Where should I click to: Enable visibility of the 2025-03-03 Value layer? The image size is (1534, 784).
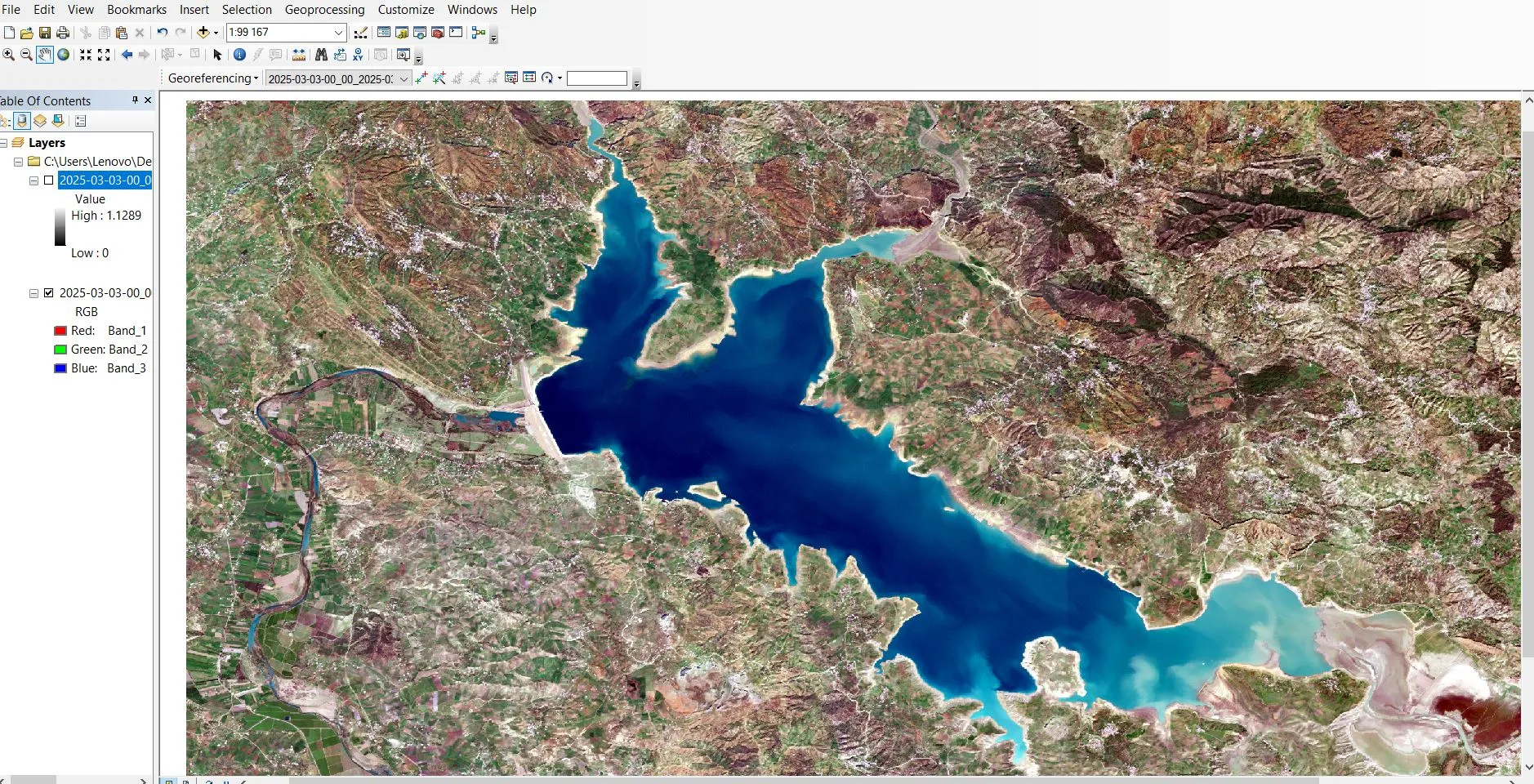[48, 180]
